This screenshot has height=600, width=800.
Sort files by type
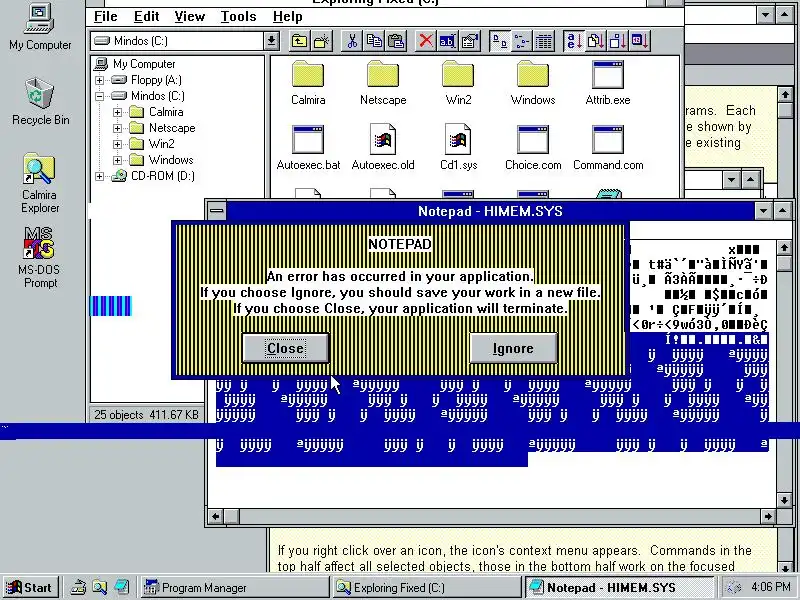point(596,41)
